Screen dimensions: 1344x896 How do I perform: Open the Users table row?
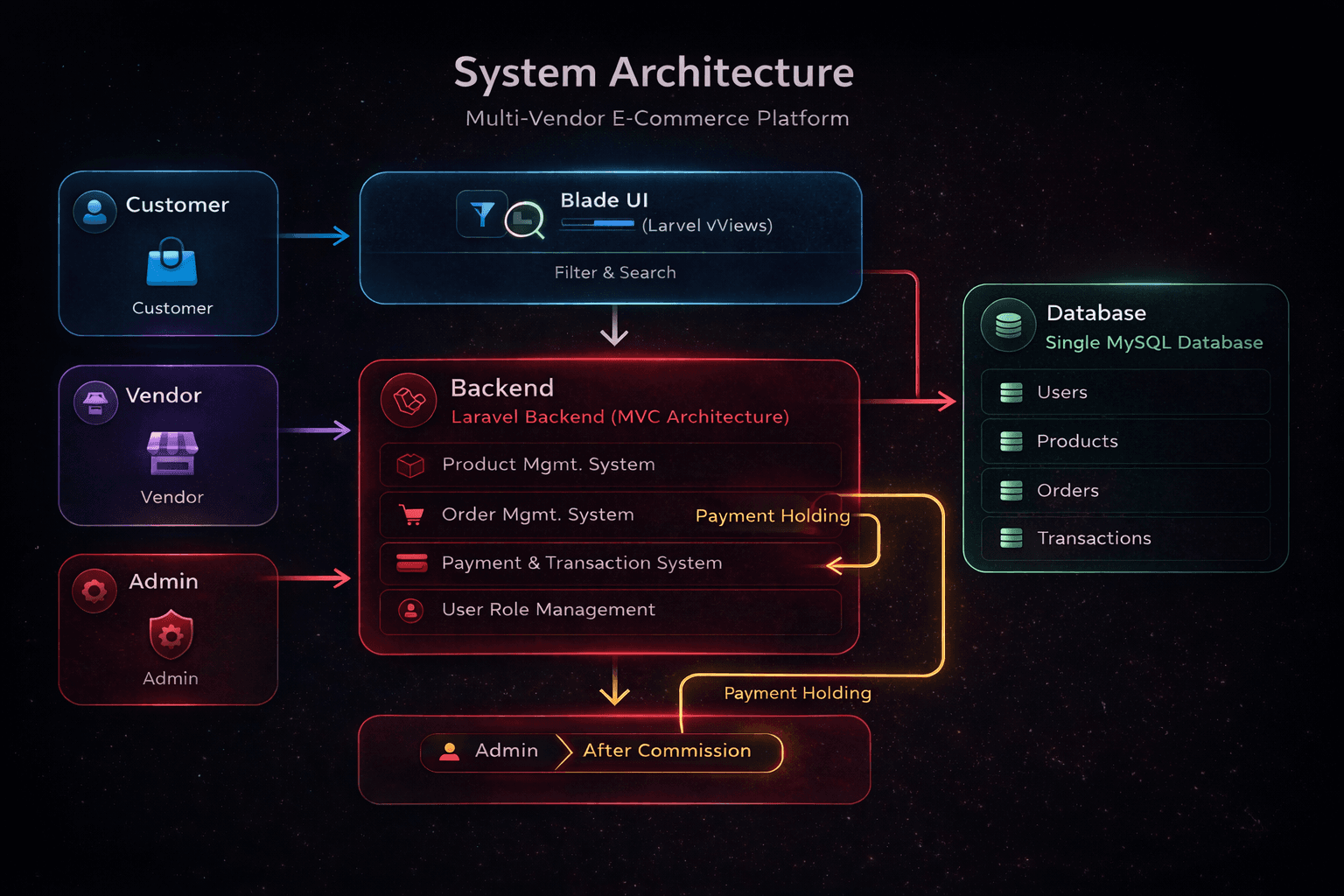pyautogui.click(x=1125, y=392)
